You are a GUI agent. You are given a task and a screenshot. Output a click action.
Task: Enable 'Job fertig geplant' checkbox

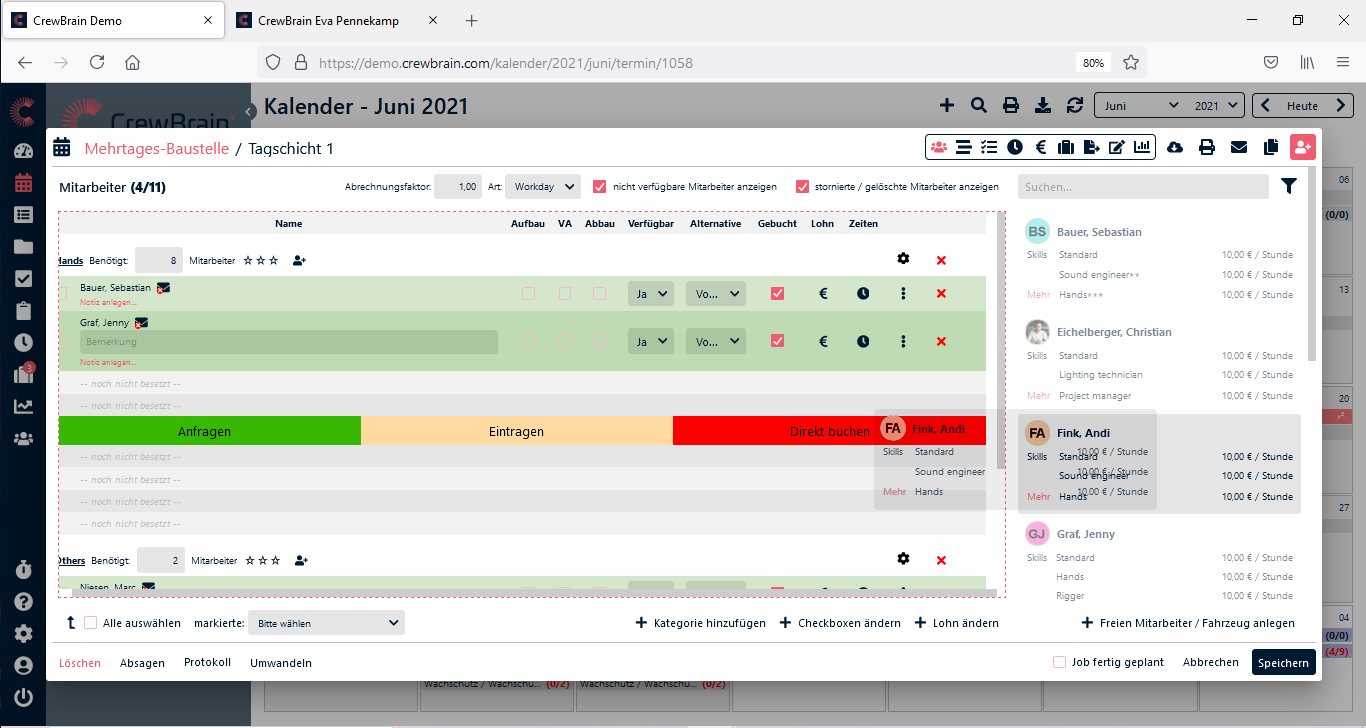[x=1059, y=662]
